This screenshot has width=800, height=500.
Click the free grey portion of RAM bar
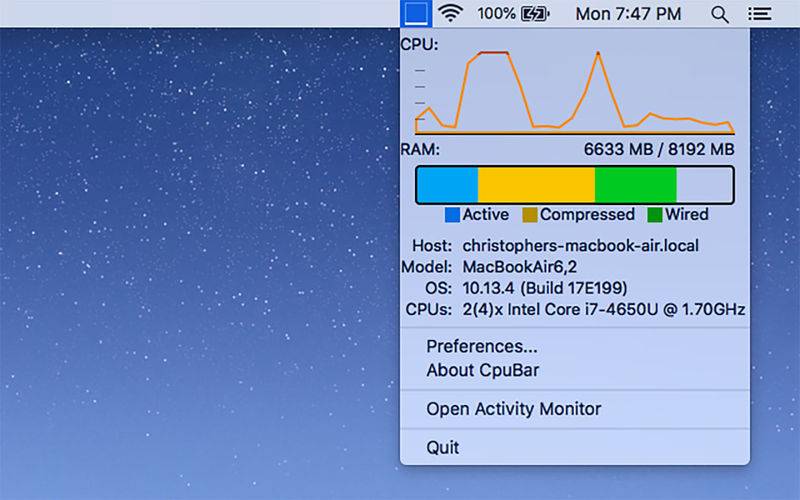click(704, 185)
